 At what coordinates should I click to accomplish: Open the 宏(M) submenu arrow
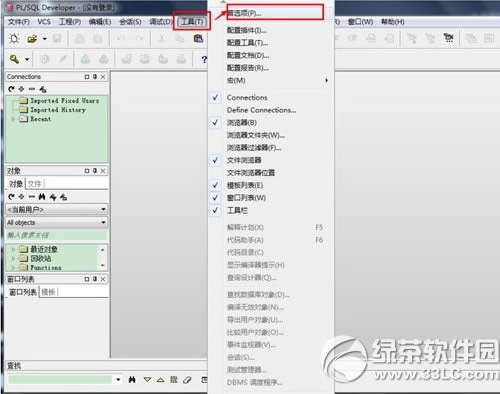pos(326,80)
